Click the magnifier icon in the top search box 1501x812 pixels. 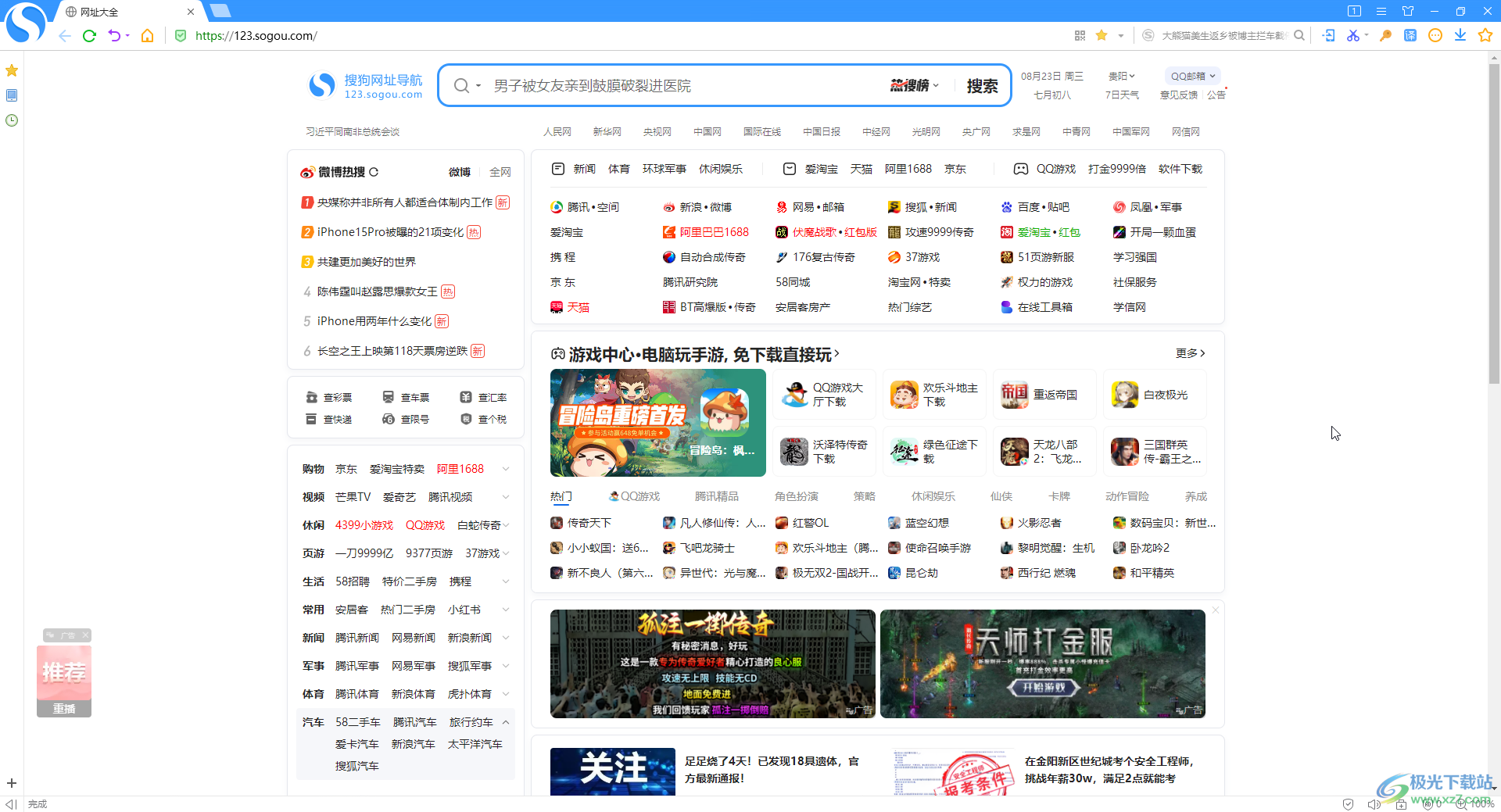click(1299, 35)
